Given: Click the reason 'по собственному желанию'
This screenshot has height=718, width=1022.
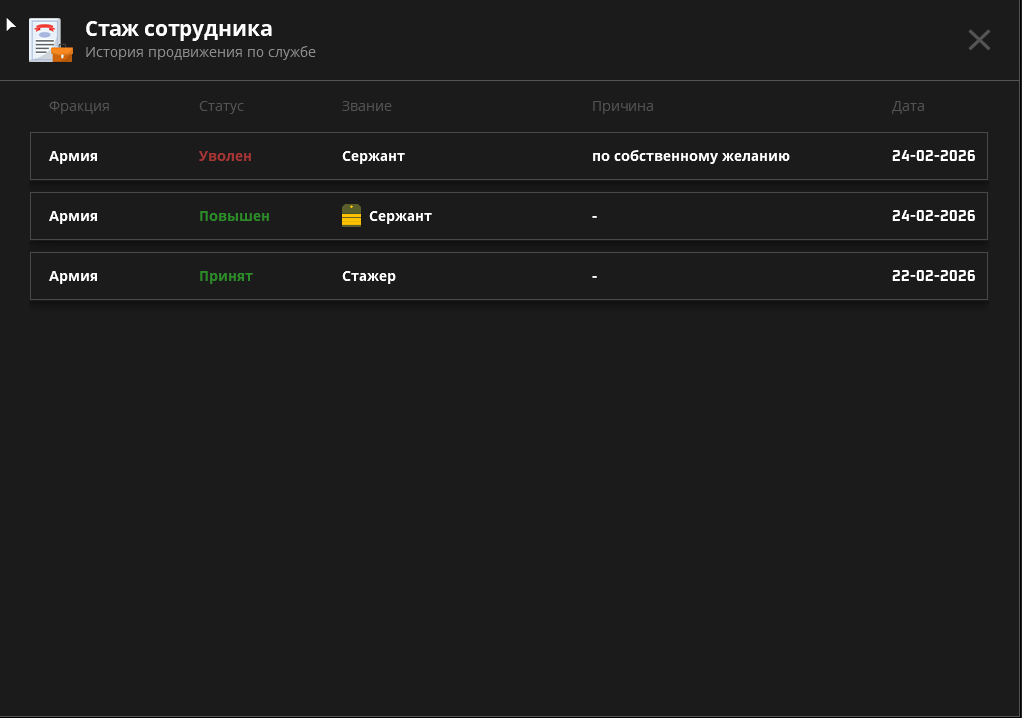Looking at the screenshot, I should (x=690, y=156).
